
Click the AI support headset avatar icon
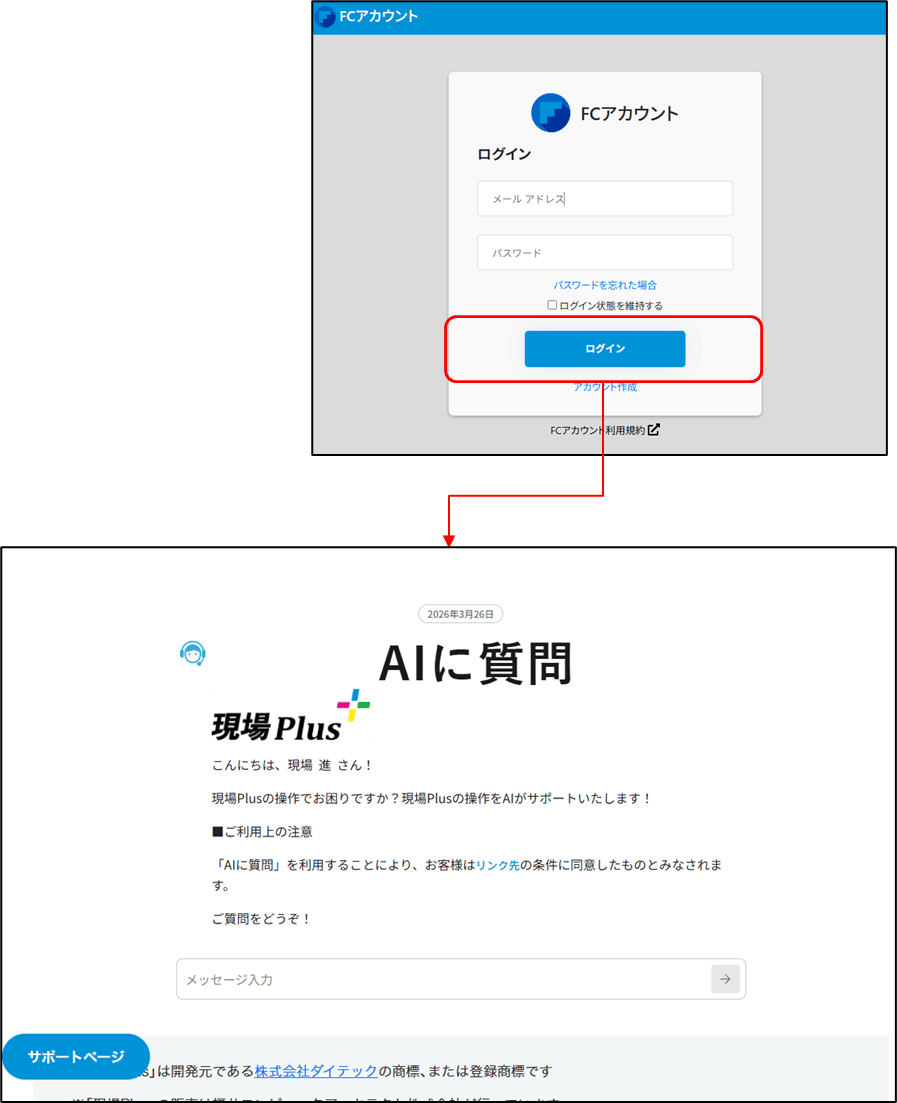(193, 653)
